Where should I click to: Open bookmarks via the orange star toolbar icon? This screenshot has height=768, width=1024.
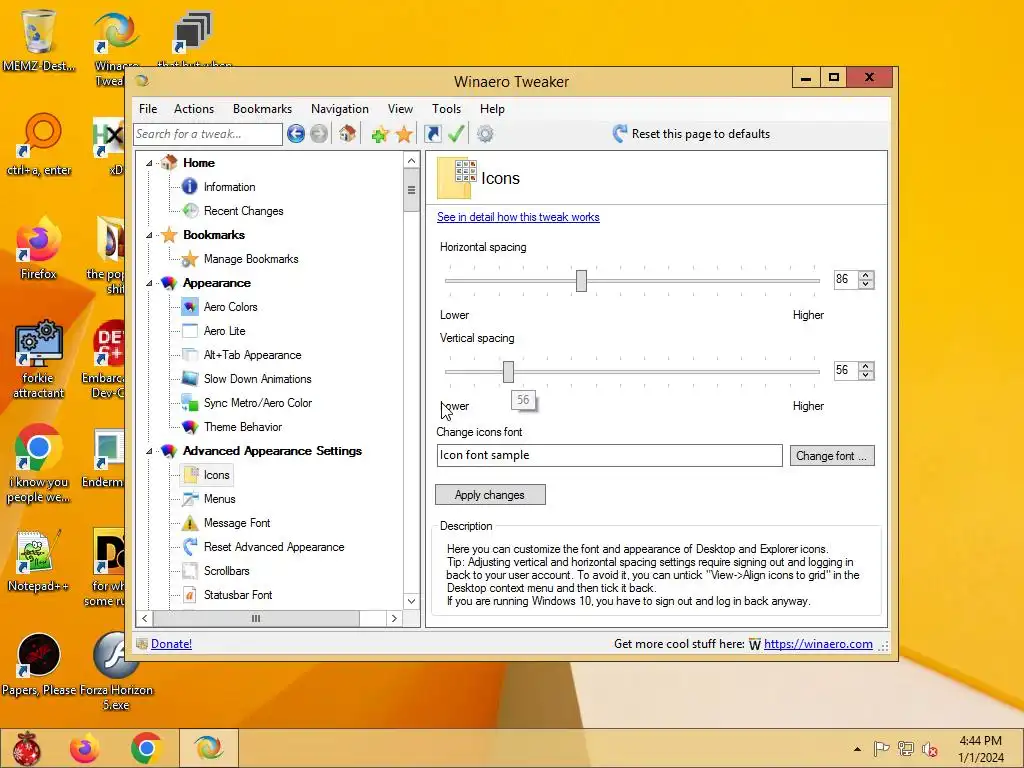coord(404,135)
